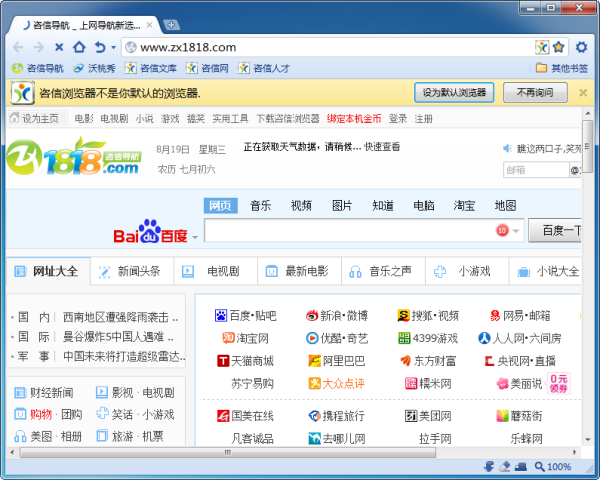Open 咨信网 bookmark
Screen dimensions: 600x480
click(x=207, y=69)
